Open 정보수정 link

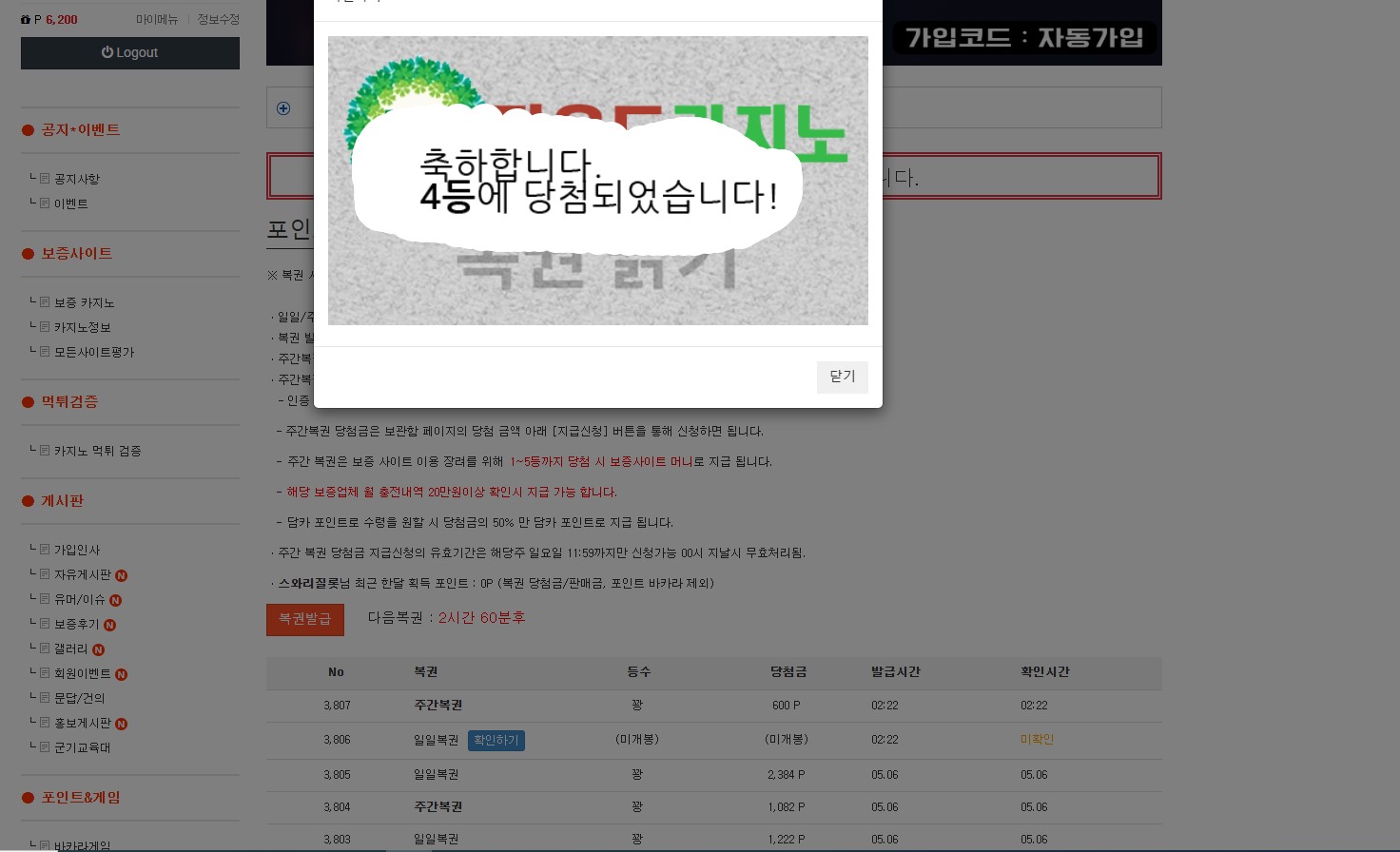click(219, 19)
